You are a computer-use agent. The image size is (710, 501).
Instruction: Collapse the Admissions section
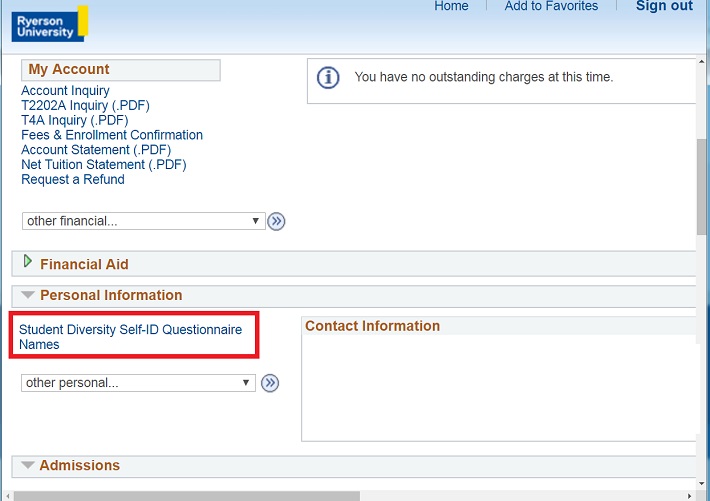tap(27, 466)
